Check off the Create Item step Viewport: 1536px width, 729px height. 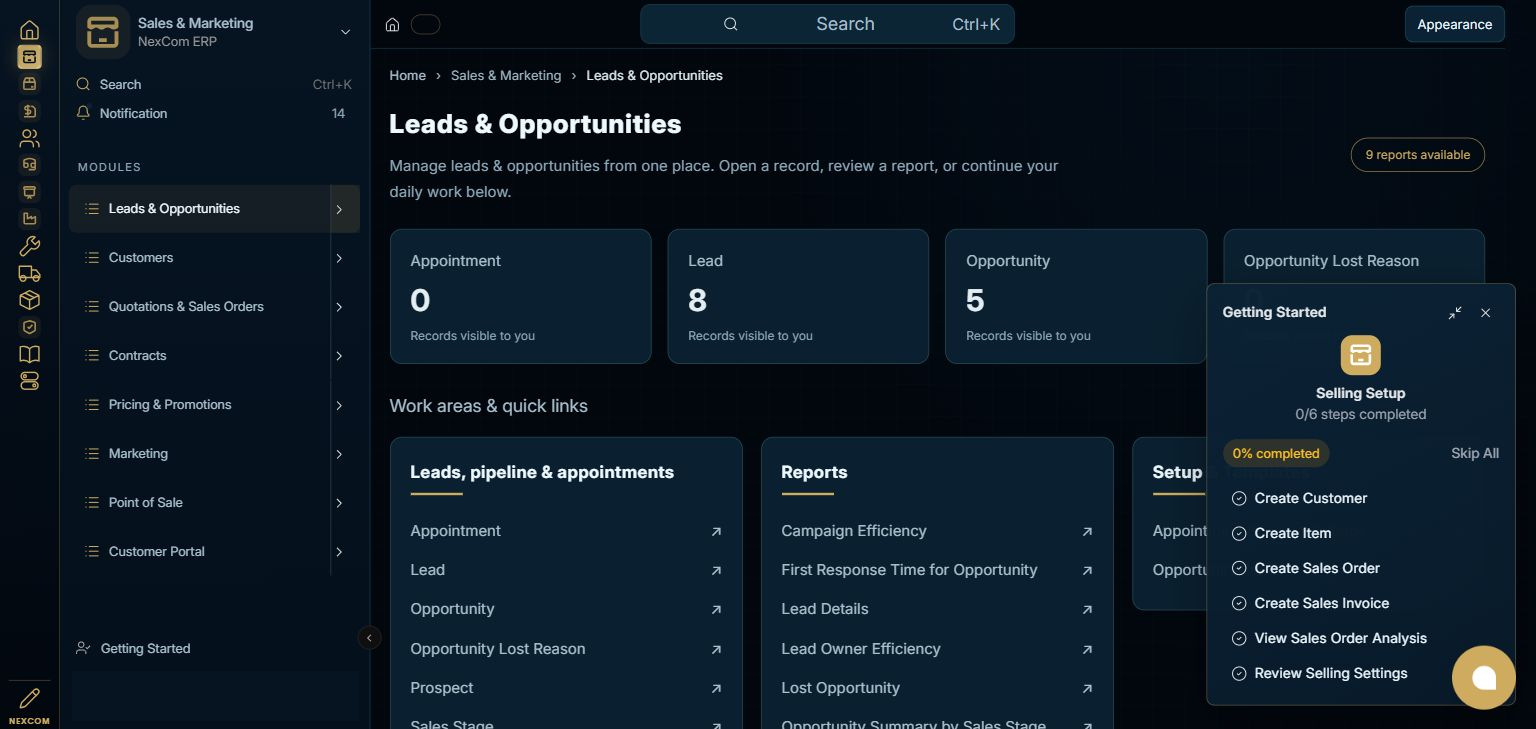pos(1239,533)
